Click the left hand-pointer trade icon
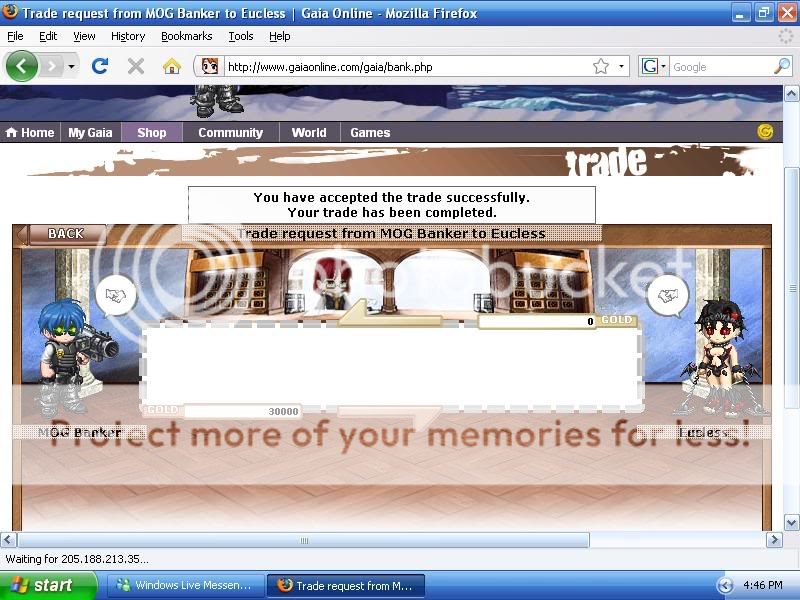Screen dimensions: 800x600 pyautogui.click(x=117, y=297)
